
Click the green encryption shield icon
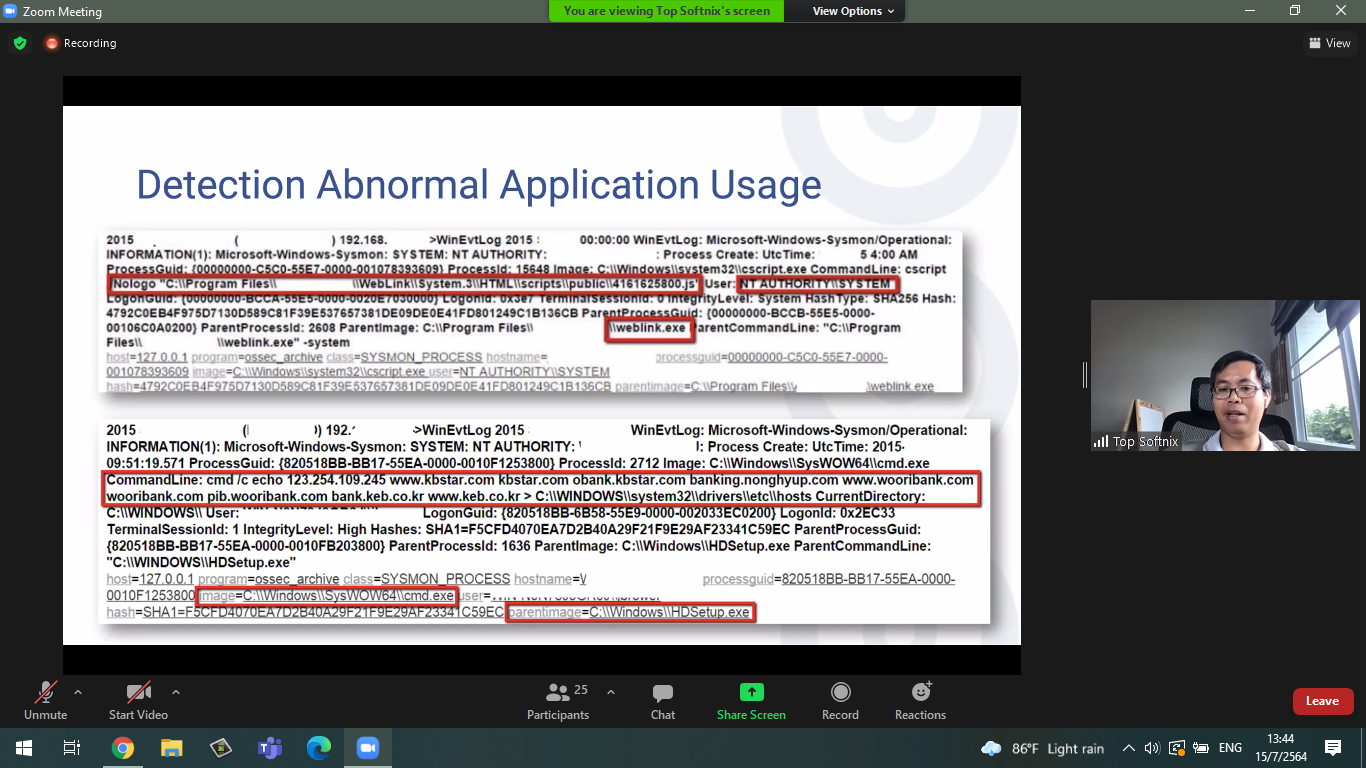(x=20, y=43)
